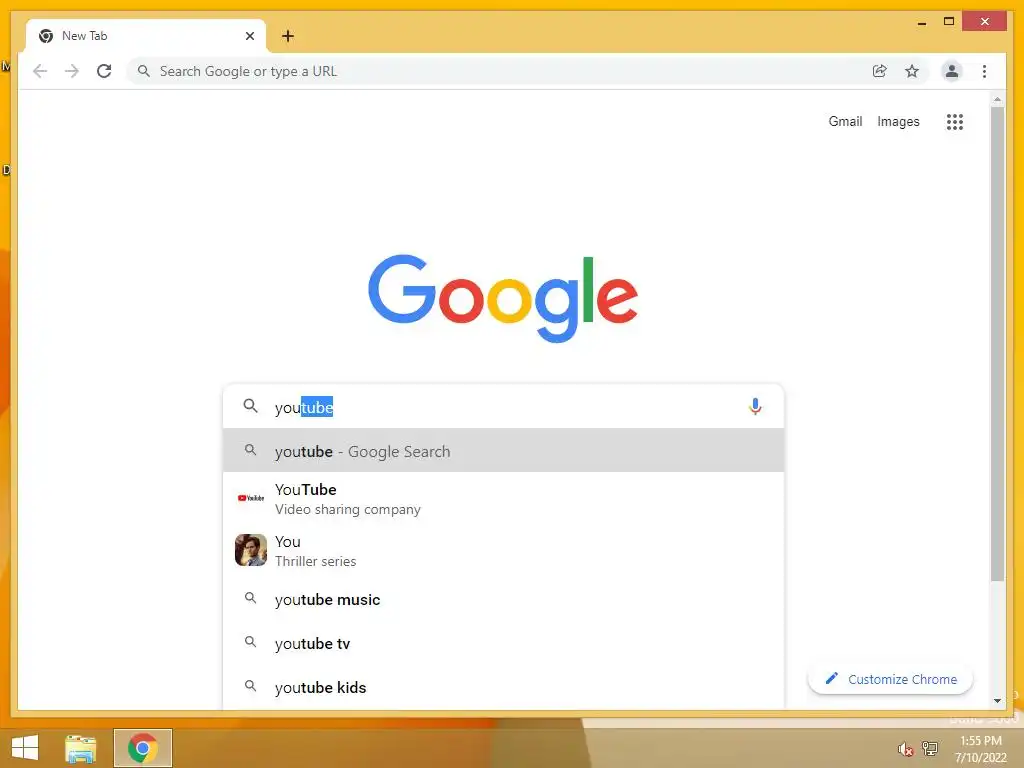Select 'youtube - Google Search' suggestion
Screen dimensions: 1024x768
503,451
